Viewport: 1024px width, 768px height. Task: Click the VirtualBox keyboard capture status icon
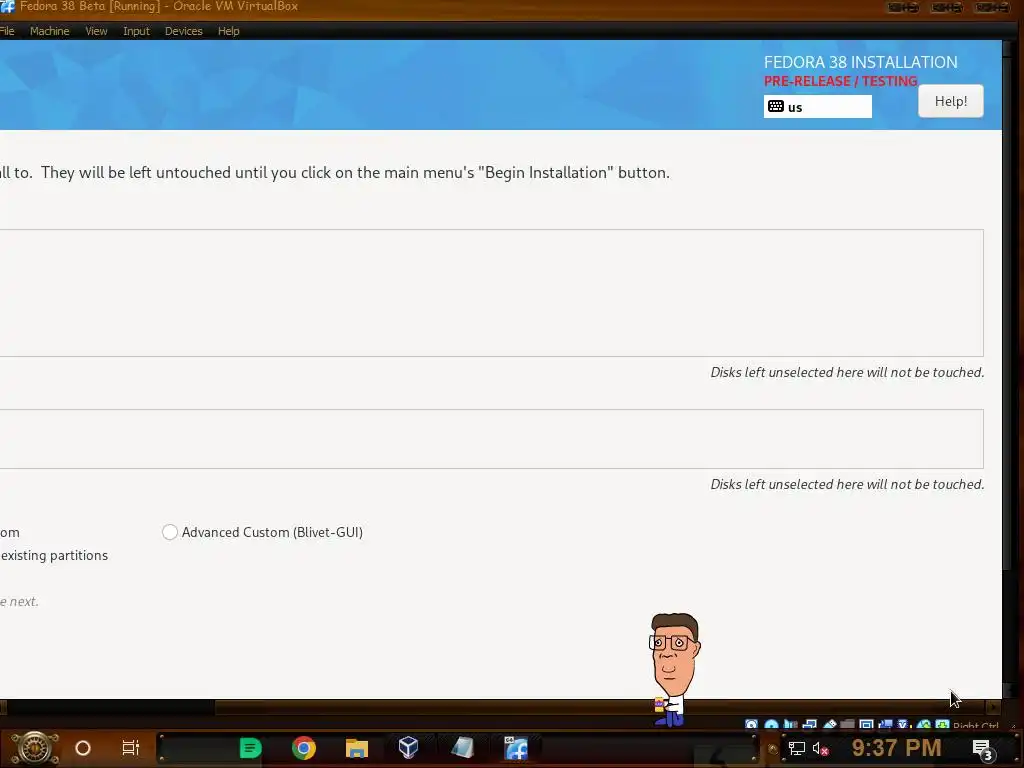coord(942,724)
